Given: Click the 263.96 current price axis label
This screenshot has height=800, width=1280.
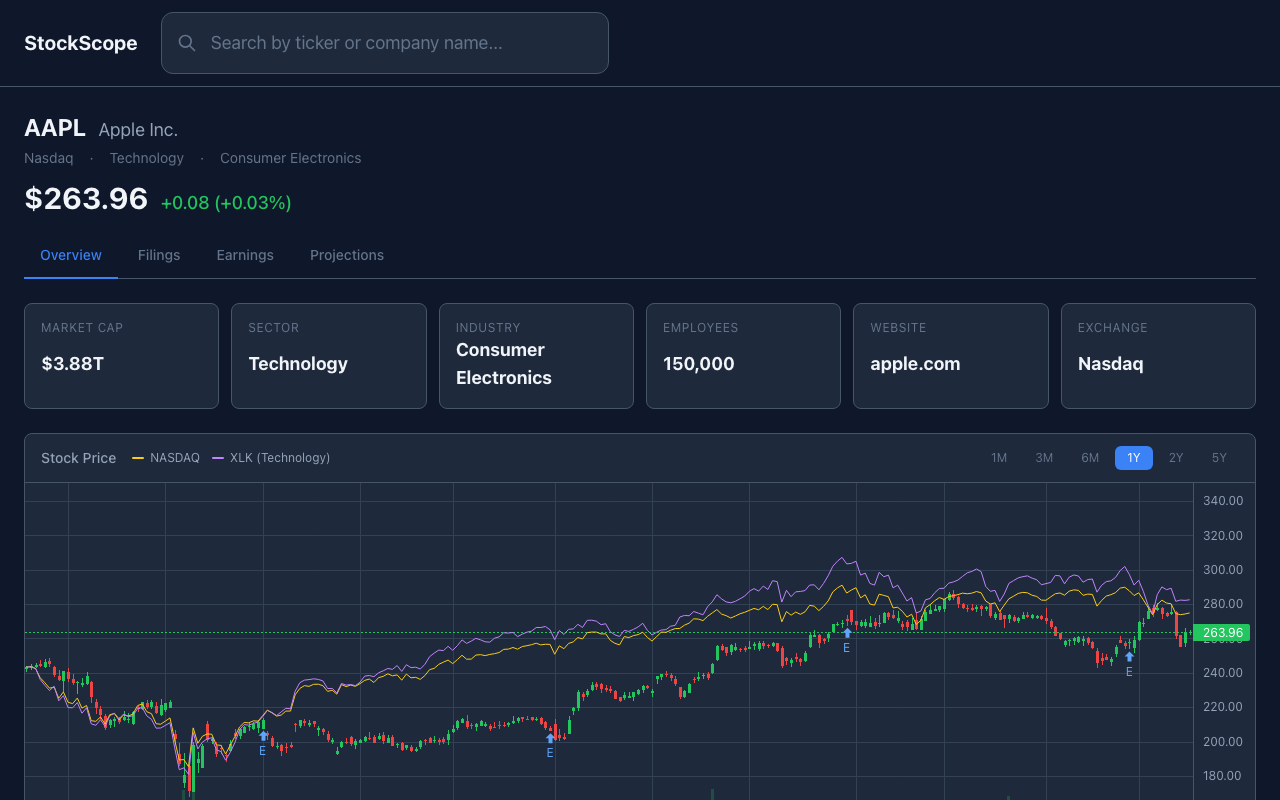Looking at the screenshot, I should 1222,633.
